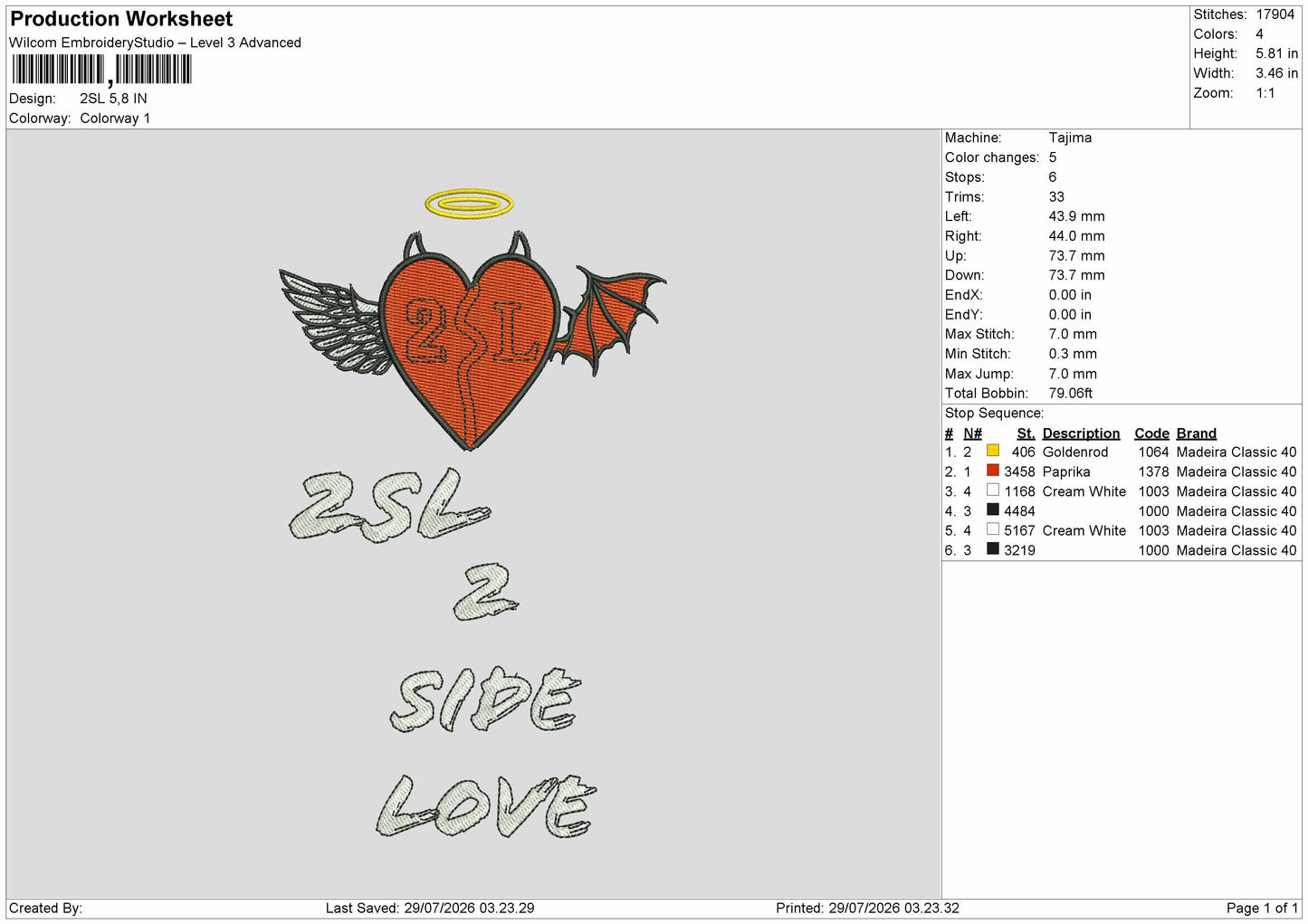The height and width of the screenshot is (924, 1308).
Task: Select the Min Stitch value '0.3 mm'
Action: [1073, 355]
